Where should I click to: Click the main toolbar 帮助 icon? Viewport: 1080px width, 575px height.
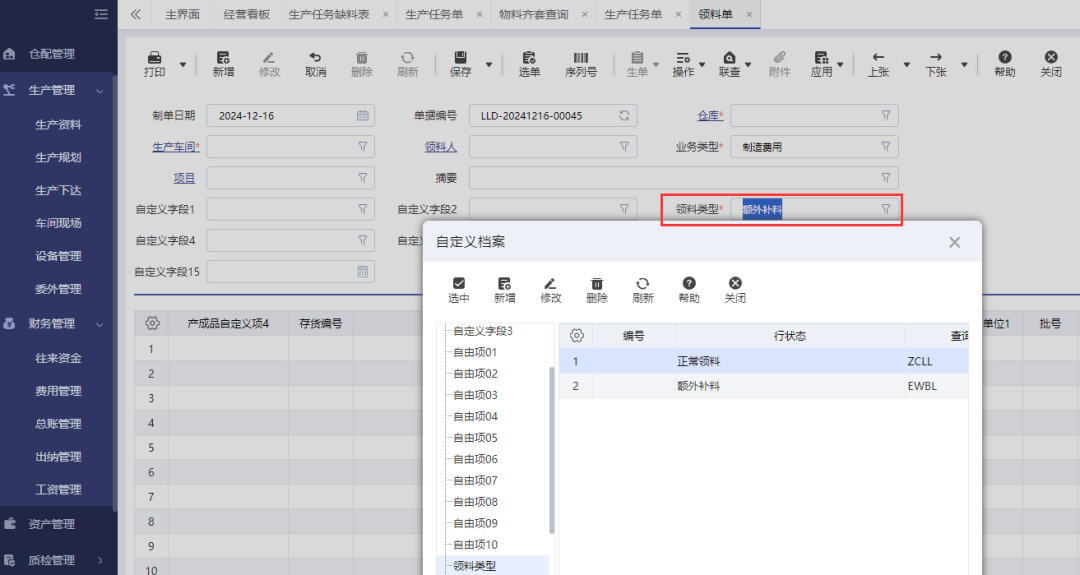point(1005,57)
